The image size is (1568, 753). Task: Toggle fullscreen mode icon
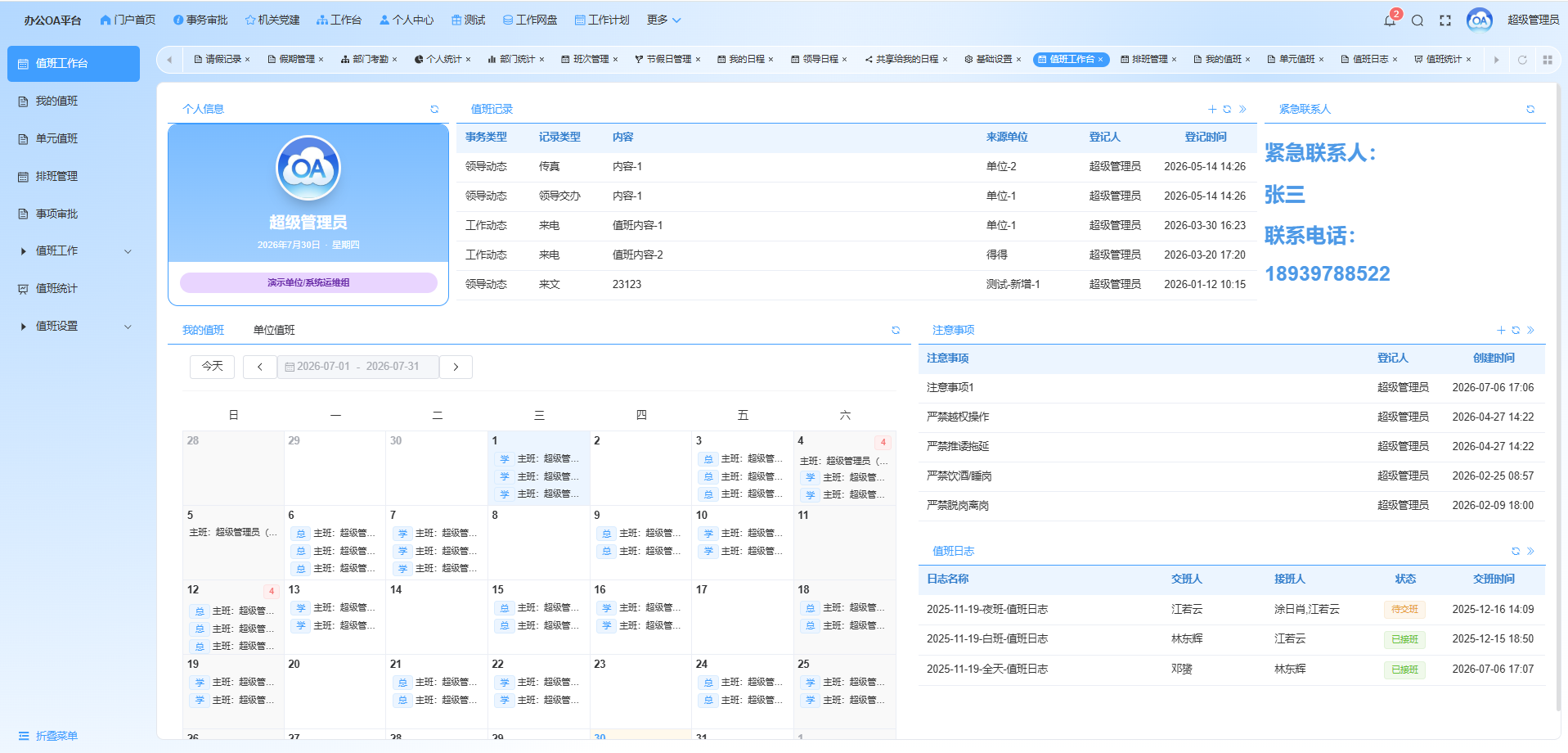pyautogui.click(x=1445, y=20)
